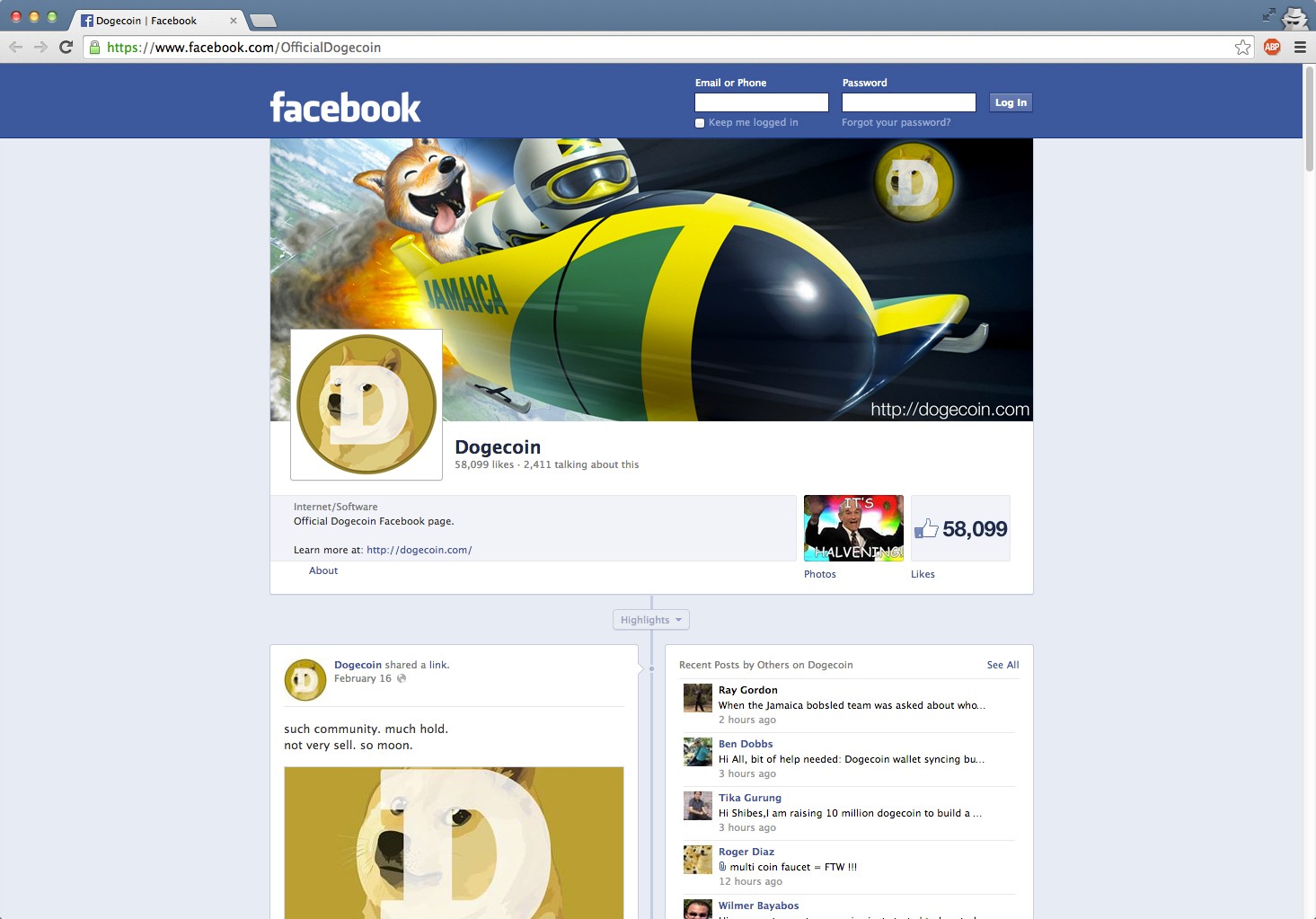Toggle fullscreen with the arrows icon
Screen dimensions: 1316x919
point(1268,14)
